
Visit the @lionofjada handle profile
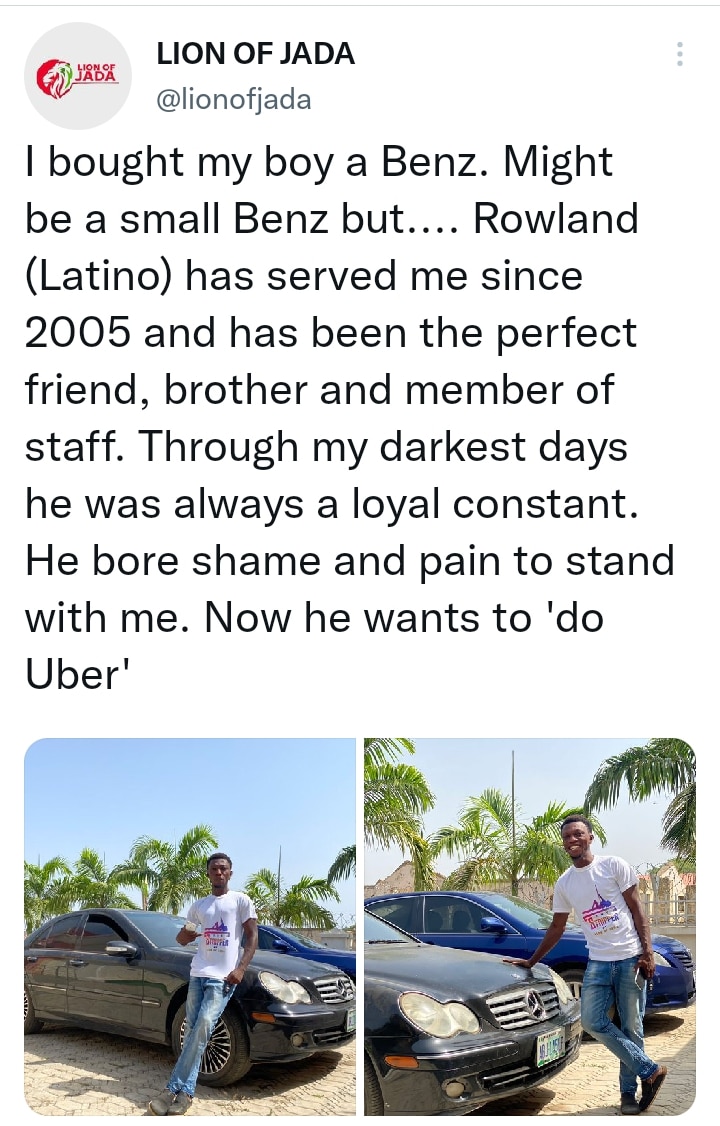(234, 100)
